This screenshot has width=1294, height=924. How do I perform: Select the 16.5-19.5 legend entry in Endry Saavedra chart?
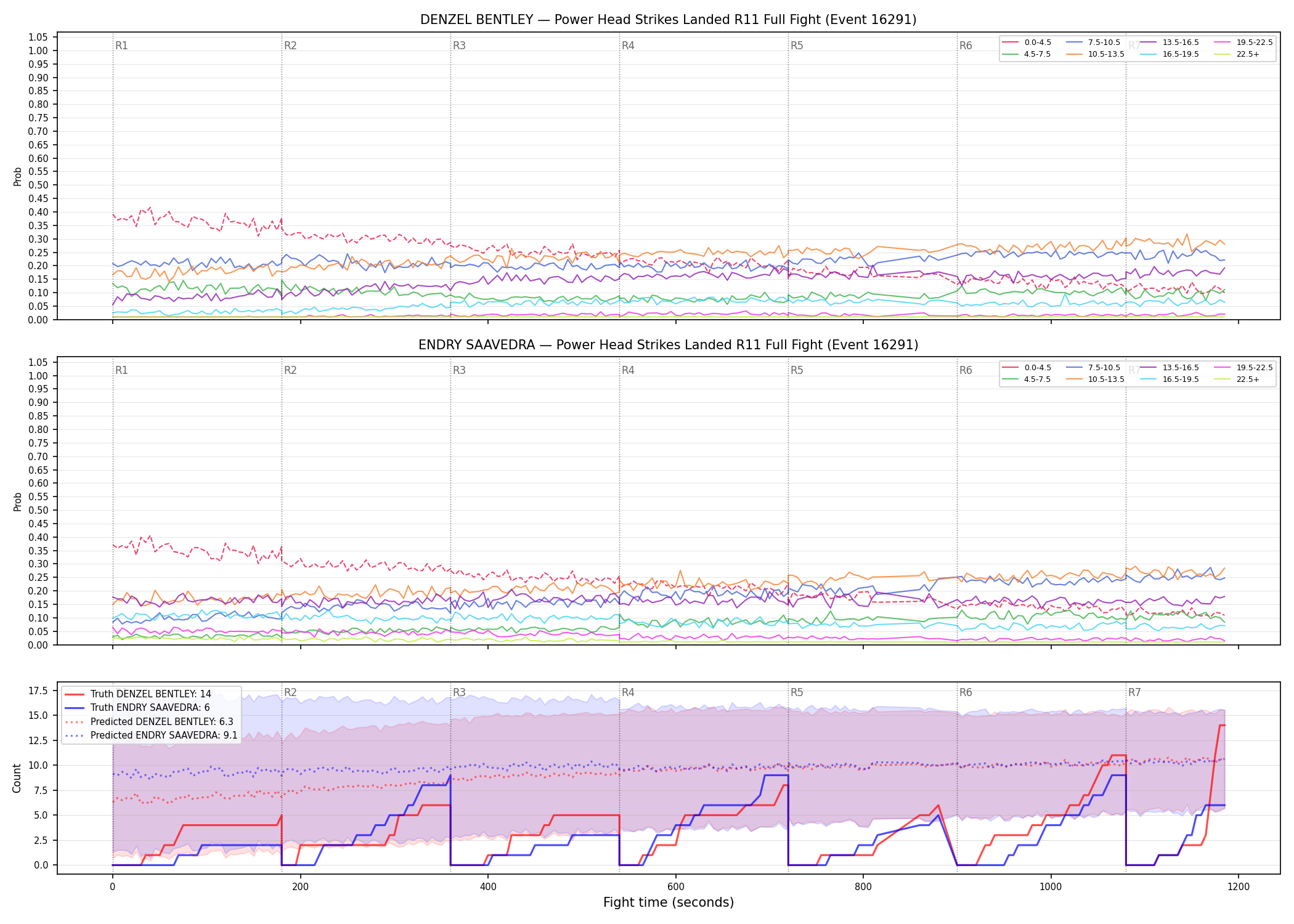point(1170,379)
